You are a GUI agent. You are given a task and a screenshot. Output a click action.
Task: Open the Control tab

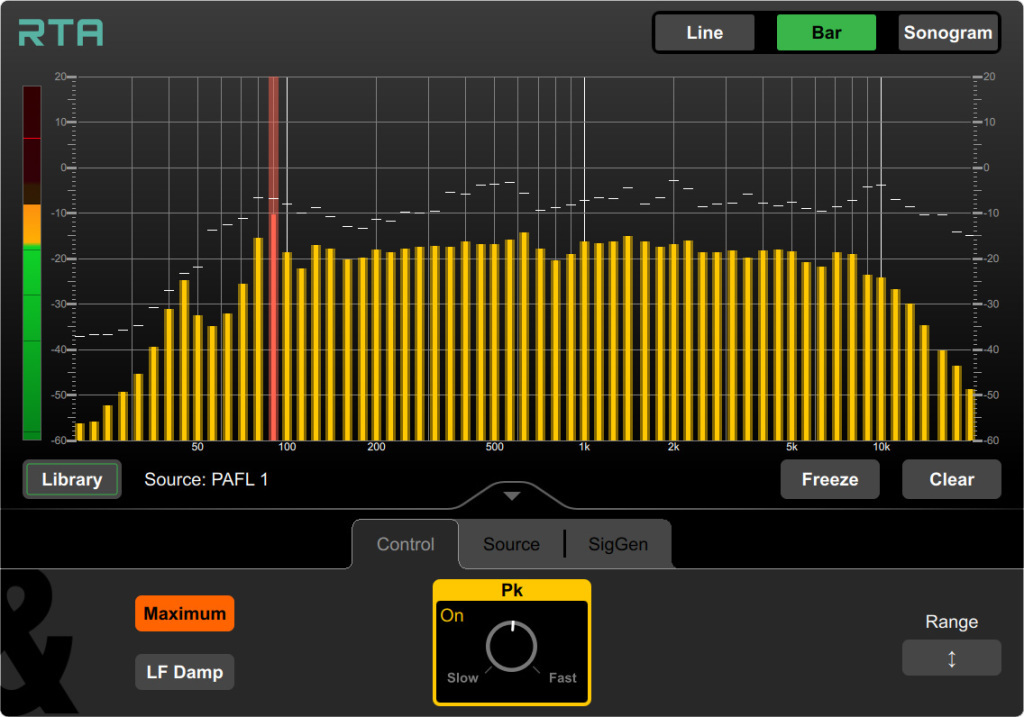[406, 544]
